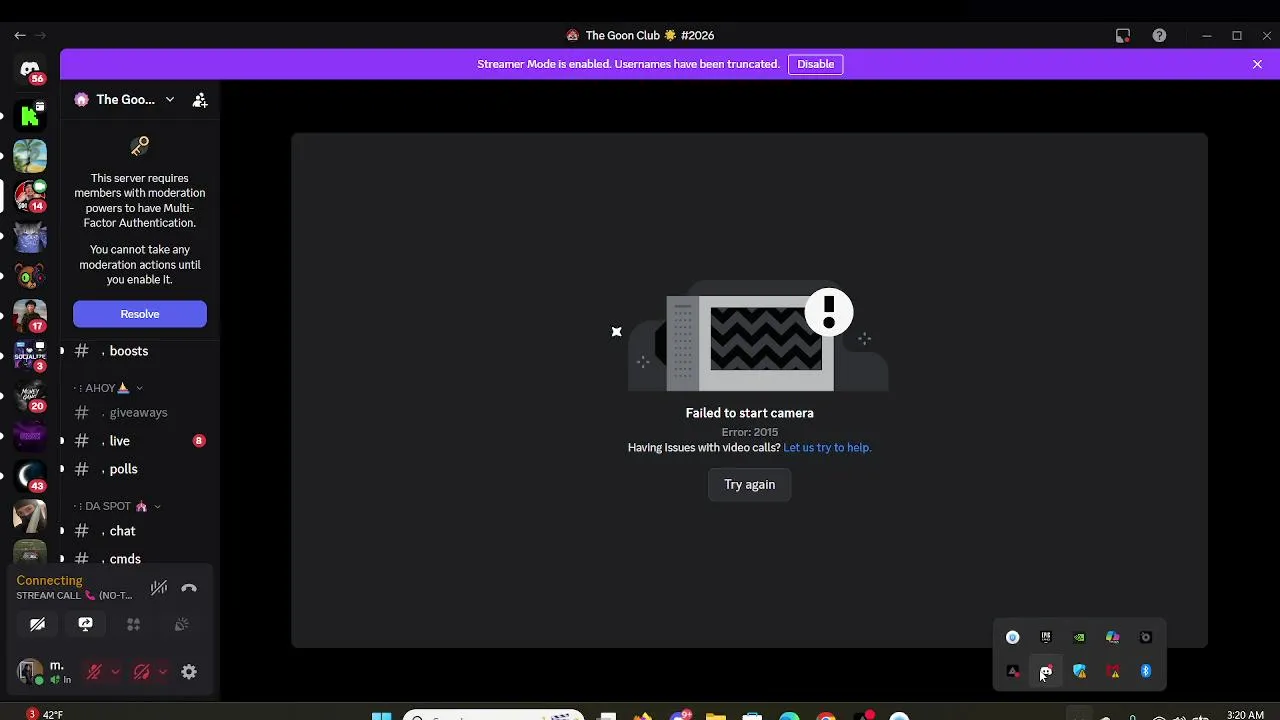This screenshot has height=720, width=1280.
Task: Click the back navigation arrow
Action: point(20,35)
